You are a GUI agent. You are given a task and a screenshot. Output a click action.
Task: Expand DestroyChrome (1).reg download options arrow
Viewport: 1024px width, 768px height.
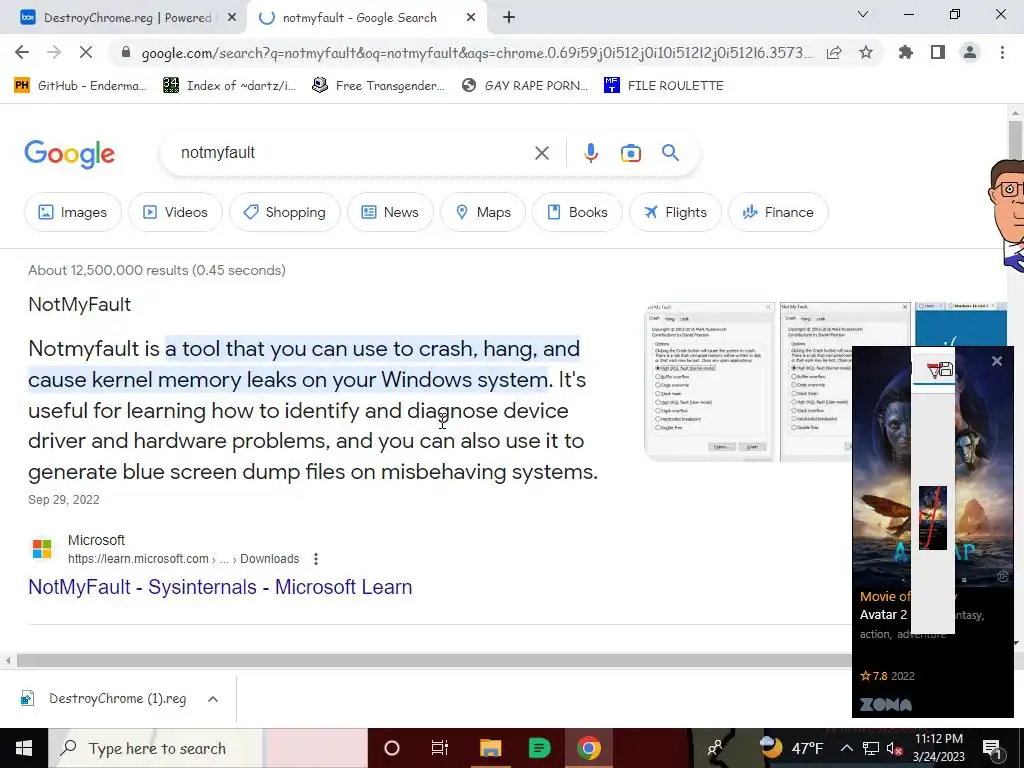click(x=213, y=699)
